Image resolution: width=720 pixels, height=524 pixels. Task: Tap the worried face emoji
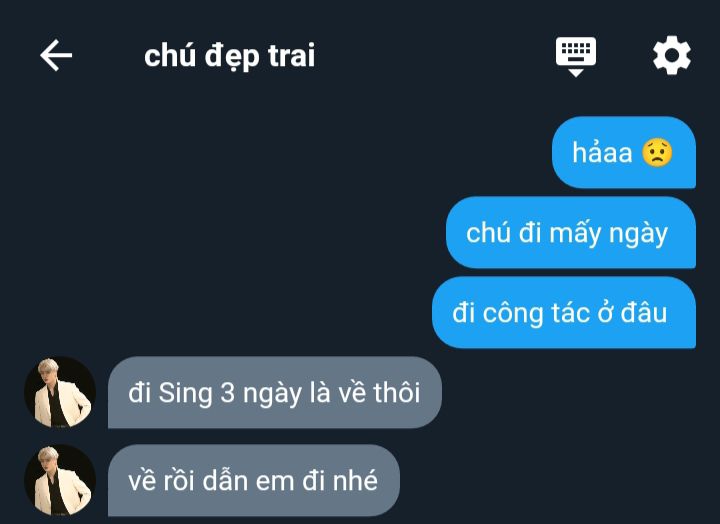click(x=657, y=152)
